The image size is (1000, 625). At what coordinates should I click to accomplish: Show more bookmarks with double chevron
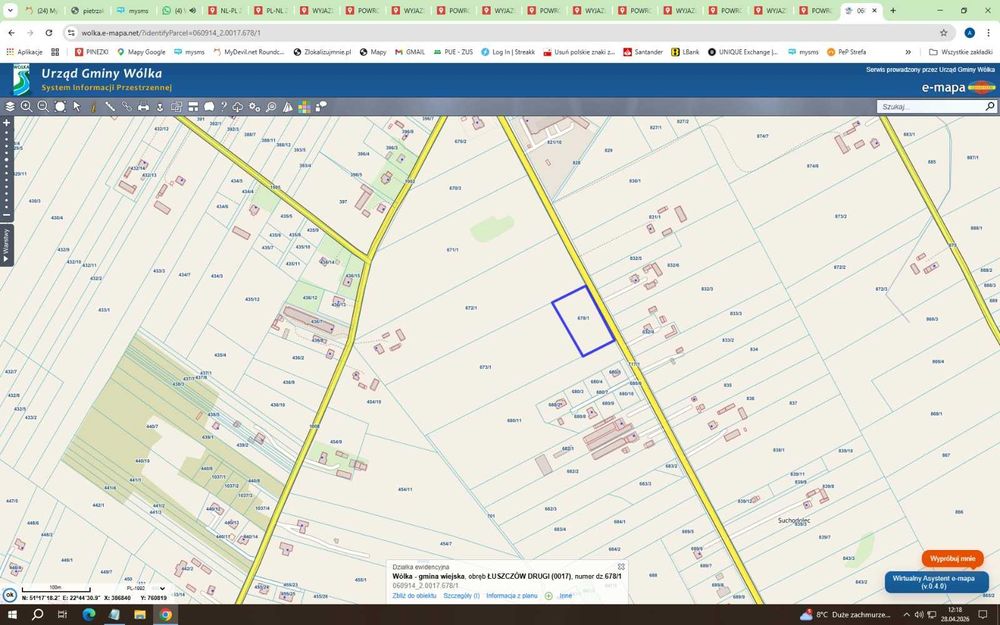(x=908, y=52)
